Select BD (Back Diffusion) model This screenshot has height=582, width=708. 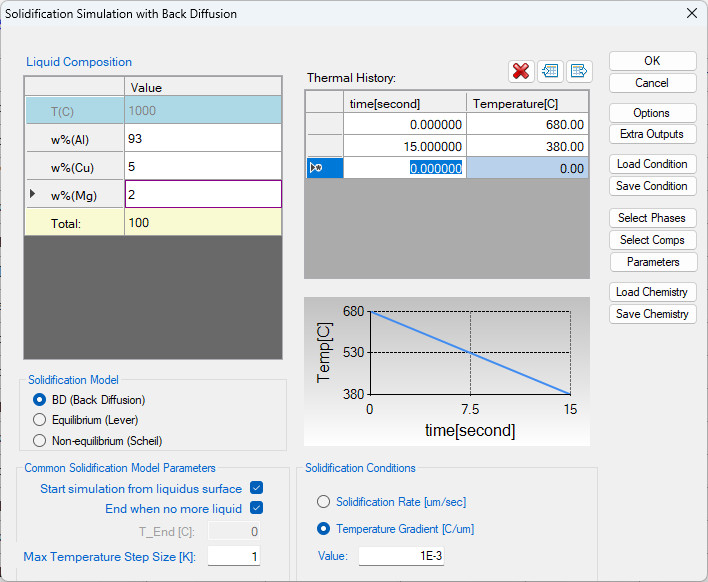[x=40, y=400]
